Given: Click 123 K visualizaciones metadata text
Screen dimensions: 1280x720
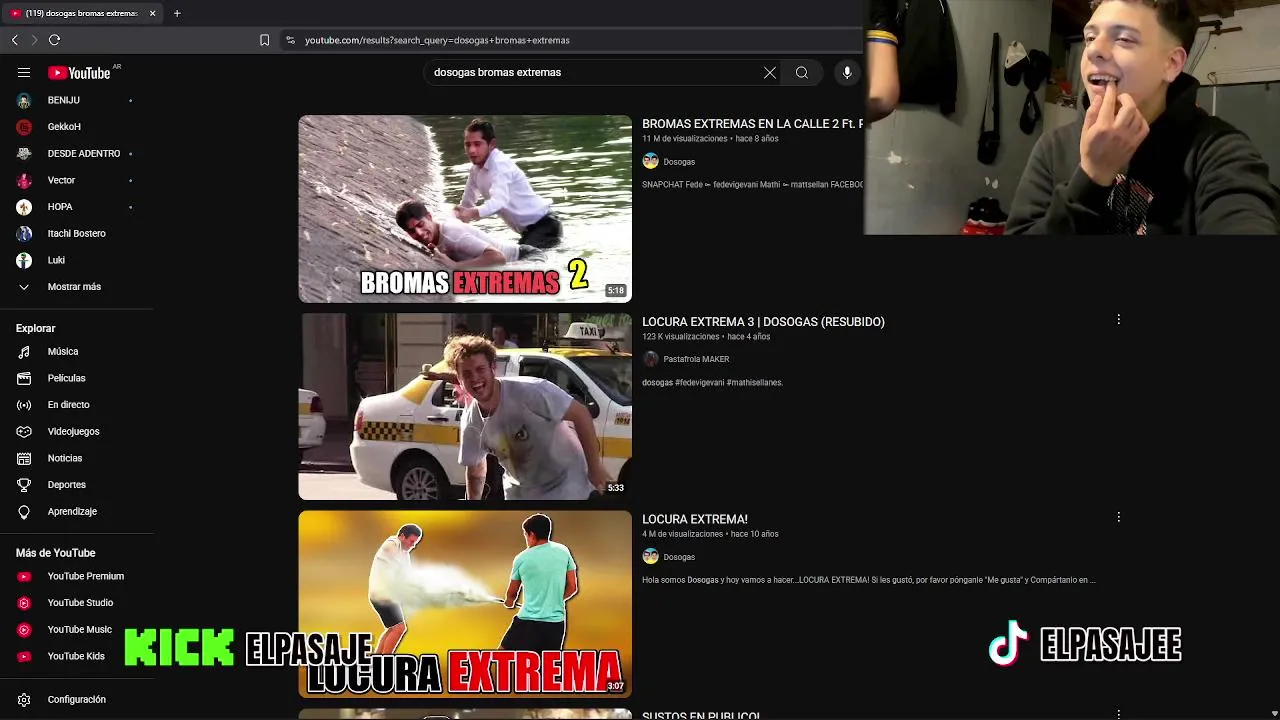Looking at the screenshot, I should pos(681,337).
